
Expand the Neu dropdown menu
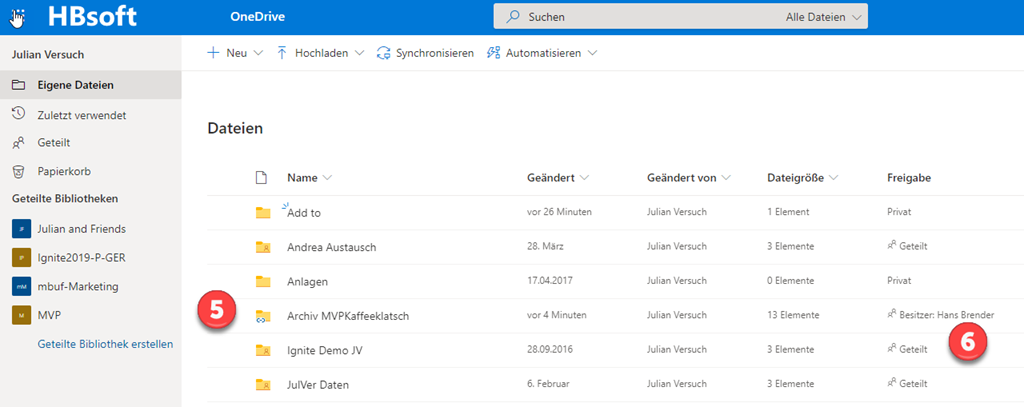coord(235,53)
